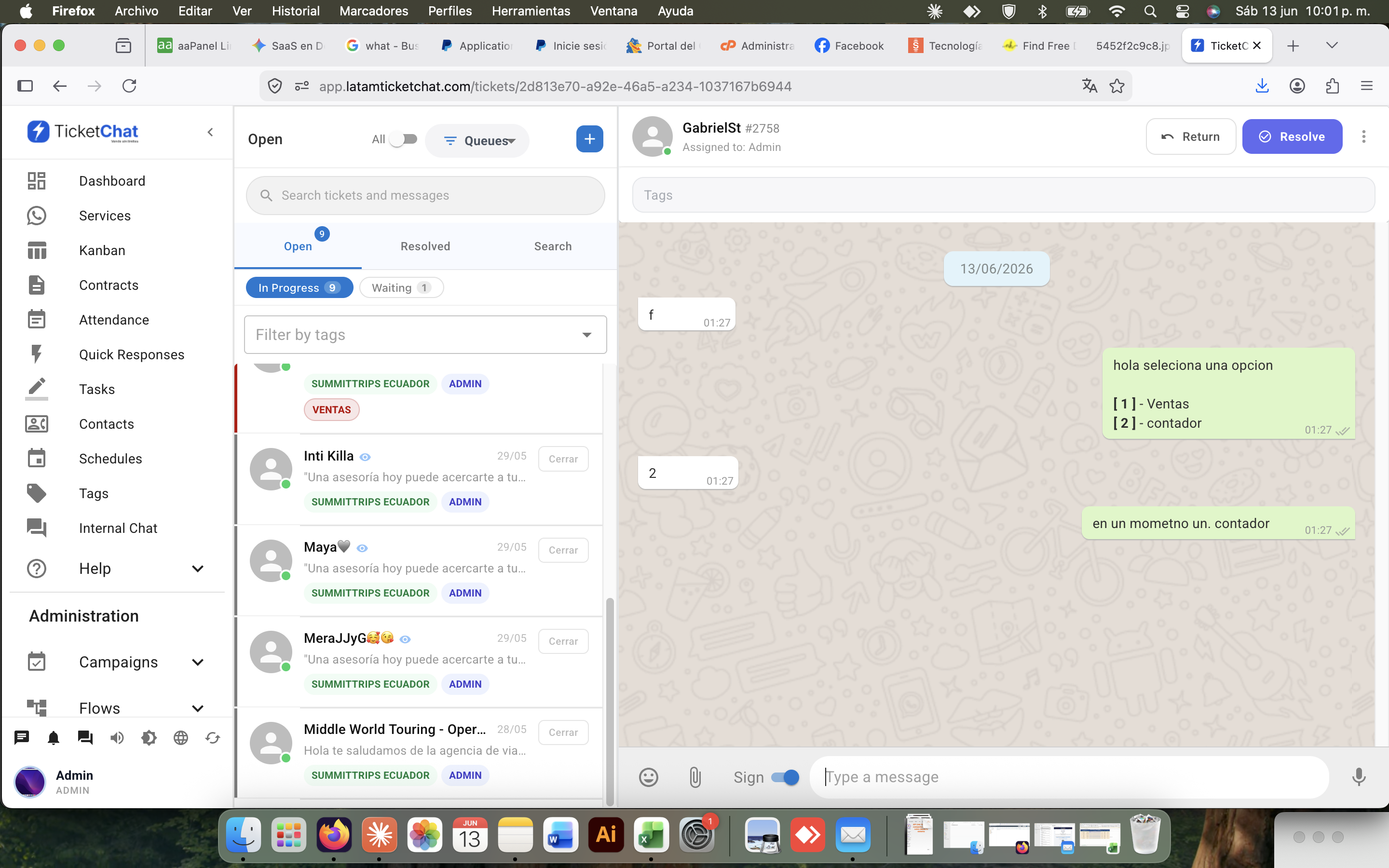The height and width of the screenshot is (868, 1389).
Task: Open language selector globe icon
Action: (181, 738)
